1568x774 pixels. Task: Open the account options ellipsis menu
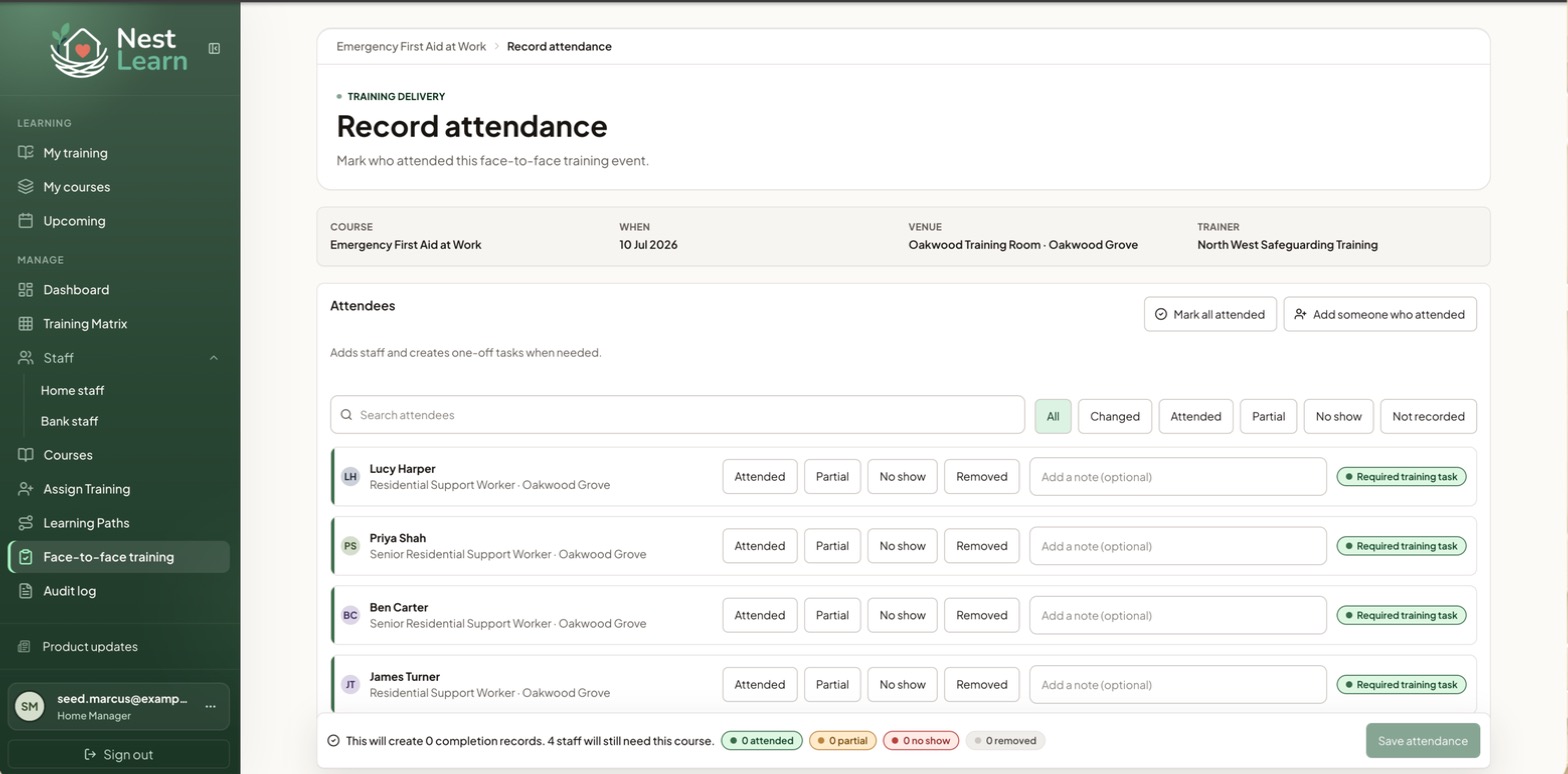211,706
